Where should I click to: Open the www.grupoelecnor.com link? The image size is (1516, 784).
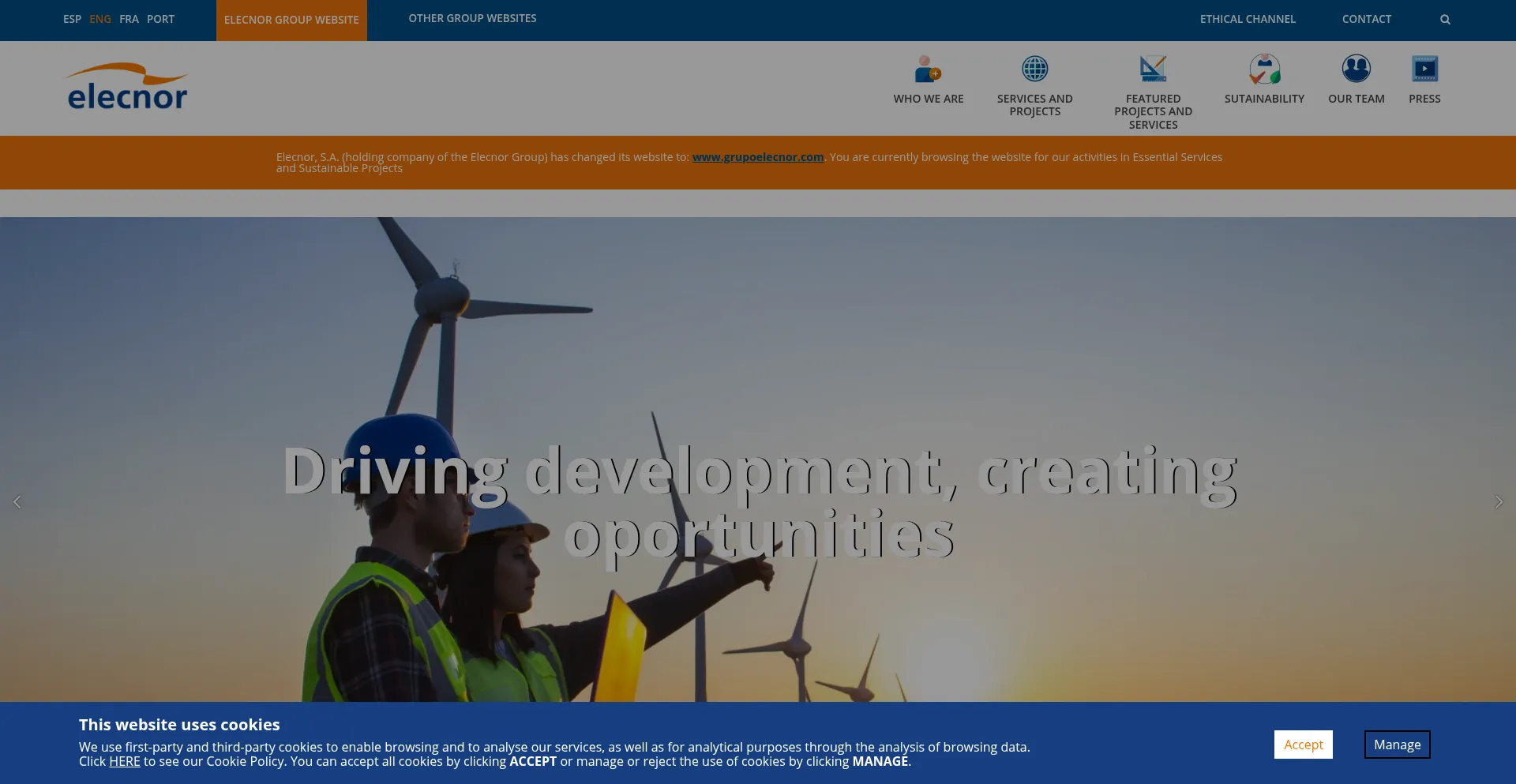(757, 157)
